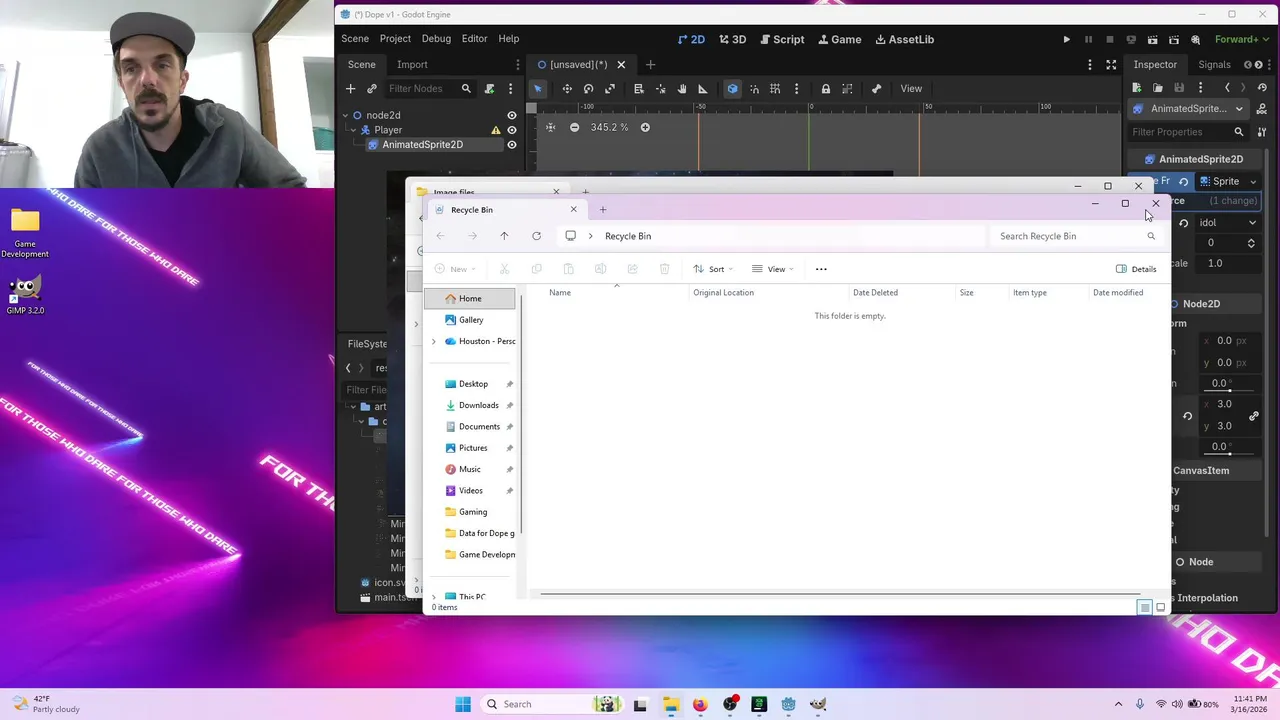Screen dimensions: 1280x720
Task: Open Godot's Debug menu
Action: pos(436,39)
